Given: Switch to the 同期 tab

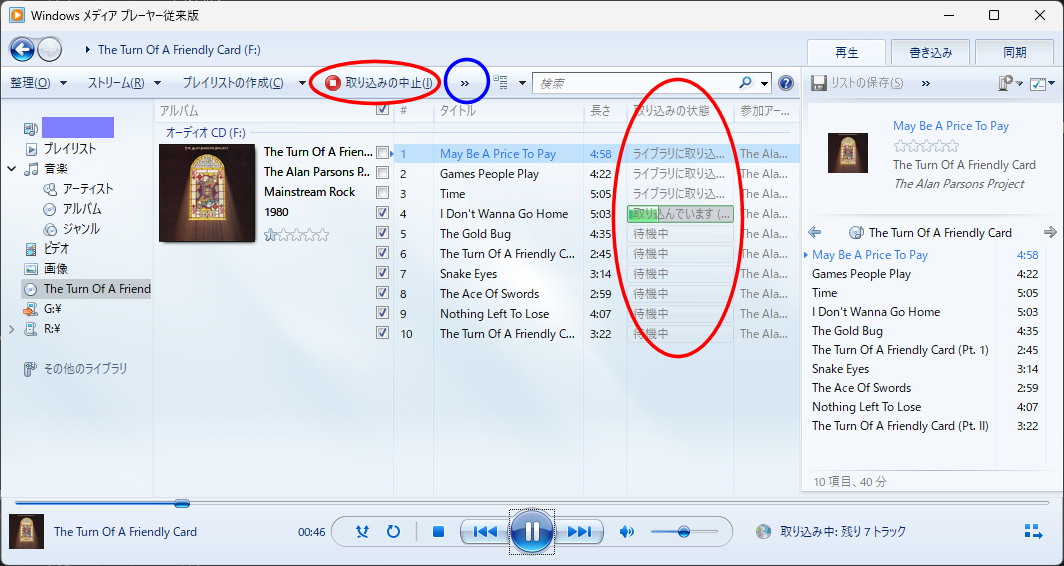Looking at the screenshot, I should [x=1014, y=52].
